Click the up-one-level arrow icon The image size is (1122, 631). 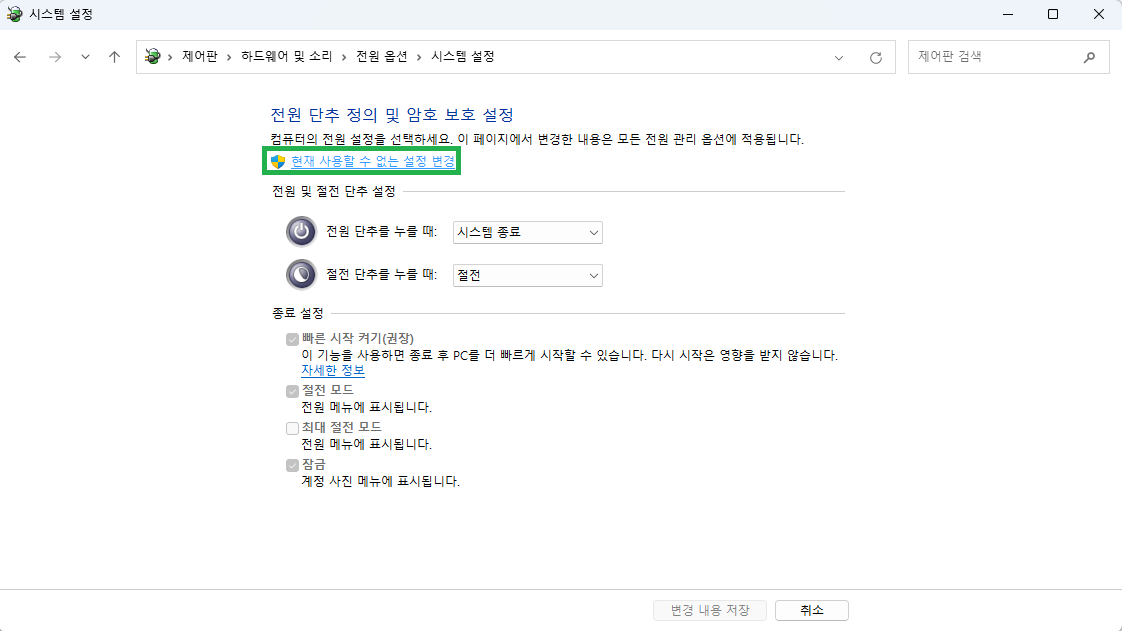tap(114, 57)
